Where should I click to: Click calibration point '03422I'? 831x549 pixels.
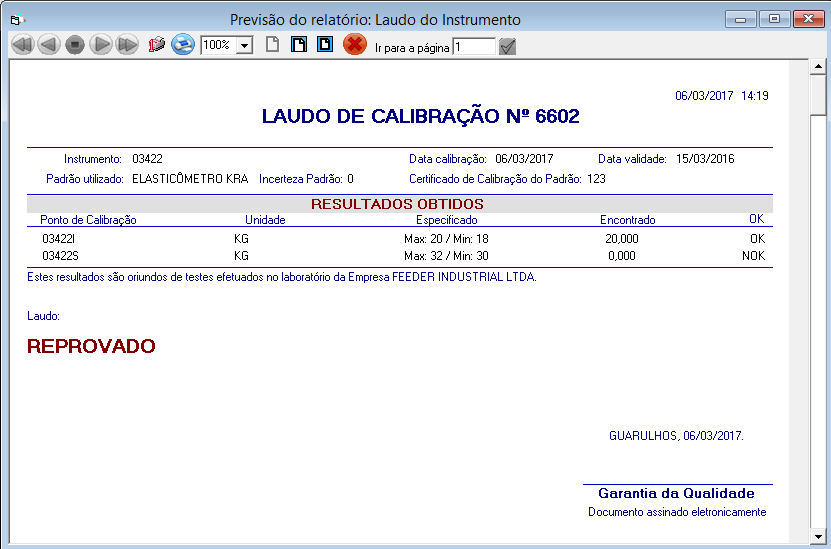tap(58, 239)
